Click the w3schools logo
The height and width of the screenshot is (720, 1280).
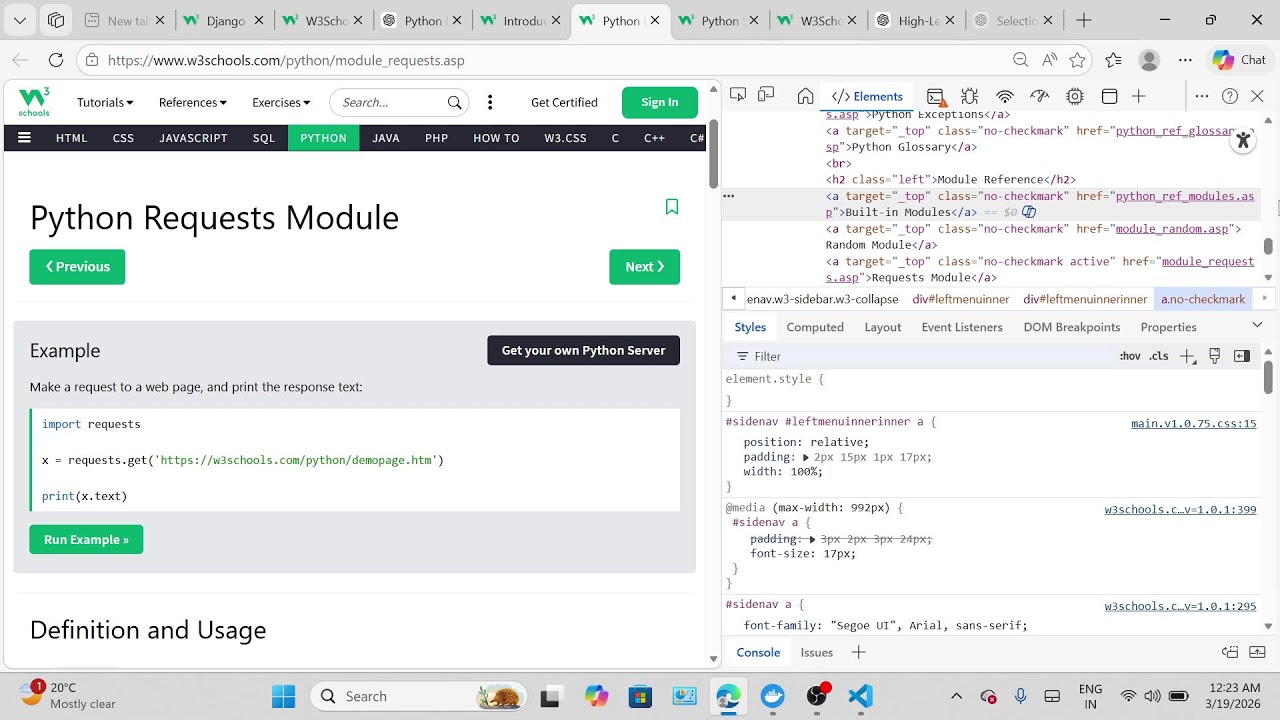[34, 102]
